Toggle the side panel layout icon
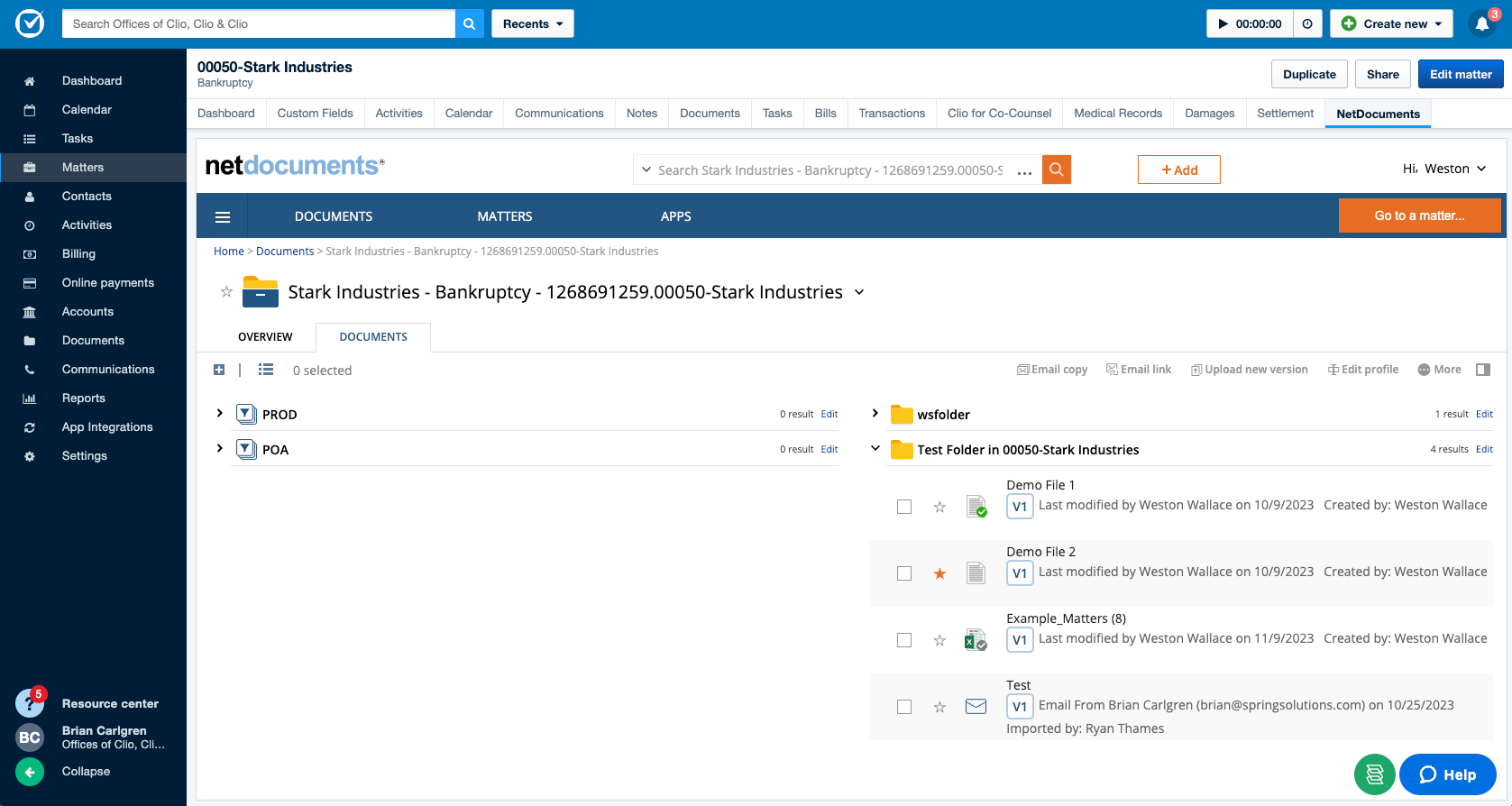 click(x=1483, y=370)
